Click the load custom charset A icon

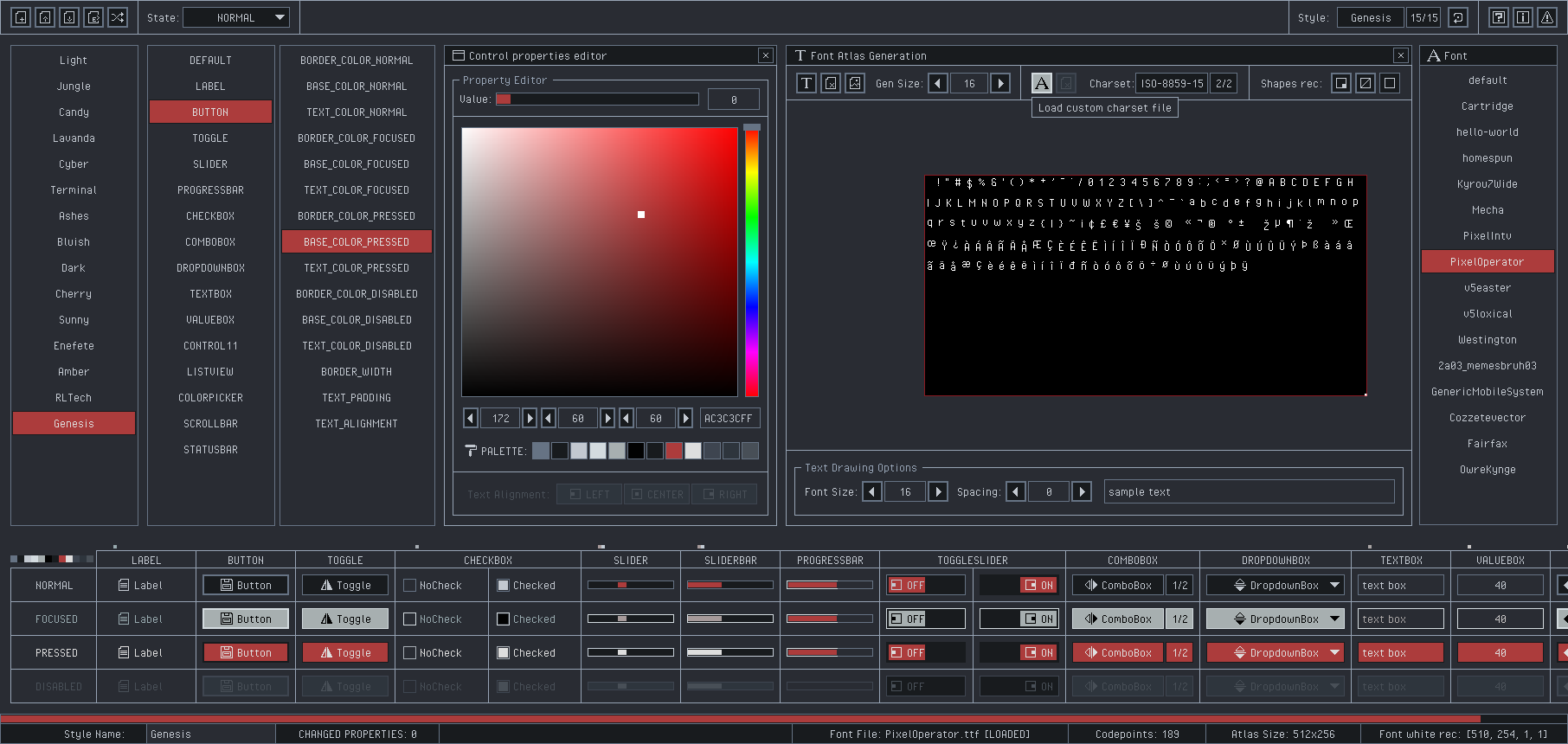click(x=1042, y=83)
